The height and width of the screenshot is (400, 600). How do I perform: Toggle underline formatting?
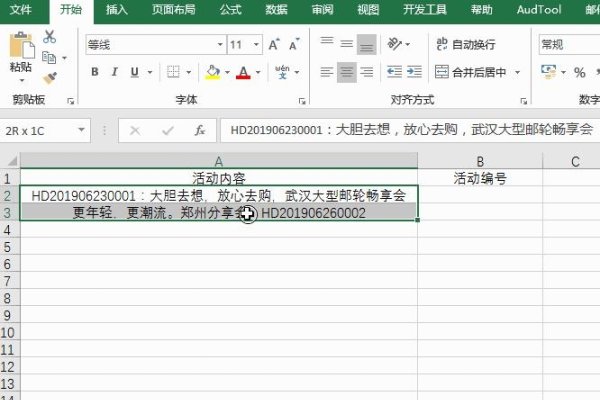tap(135, 72)
